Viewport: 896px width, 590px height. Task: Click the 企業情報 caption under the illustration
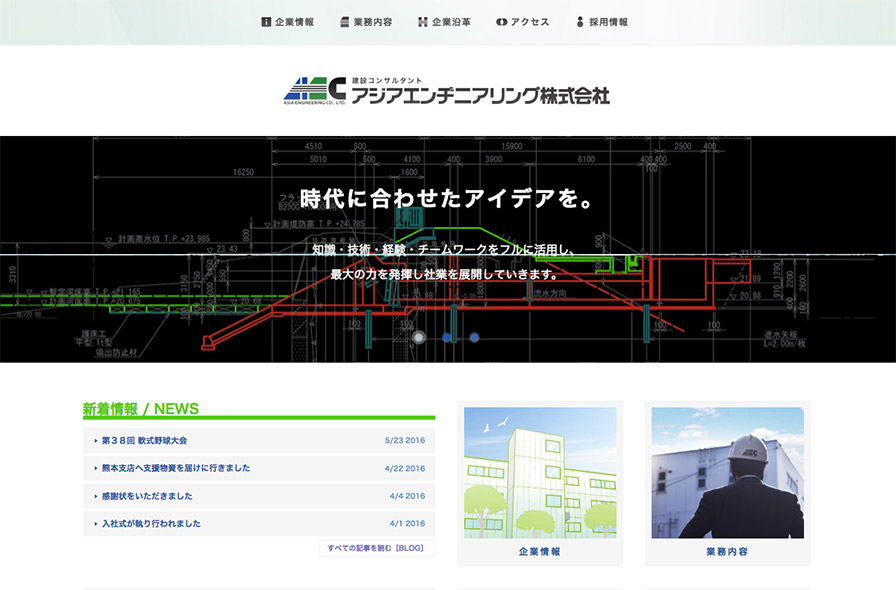540,552
